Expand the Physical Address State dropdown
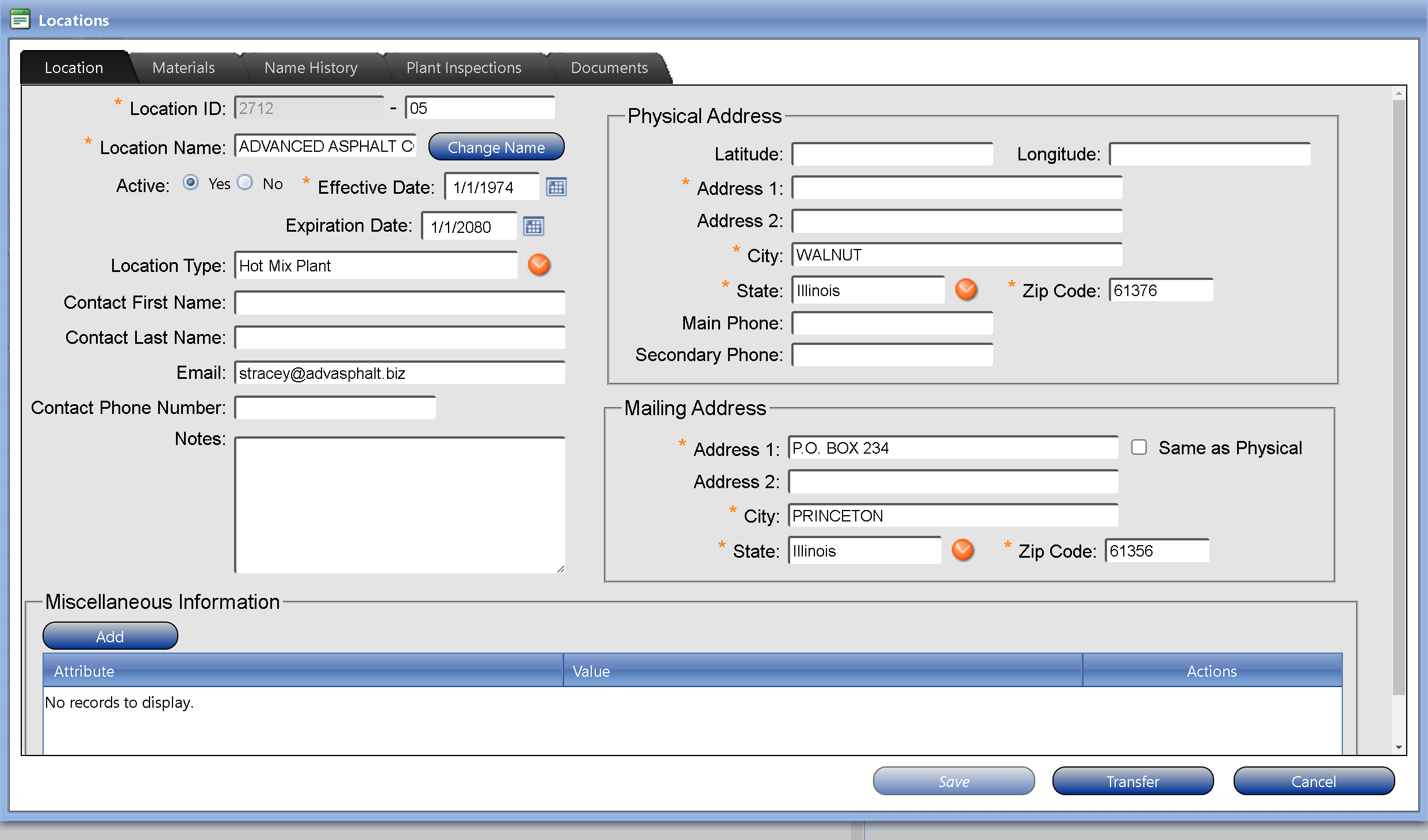1428x840 pixels. tap(966, 290)
